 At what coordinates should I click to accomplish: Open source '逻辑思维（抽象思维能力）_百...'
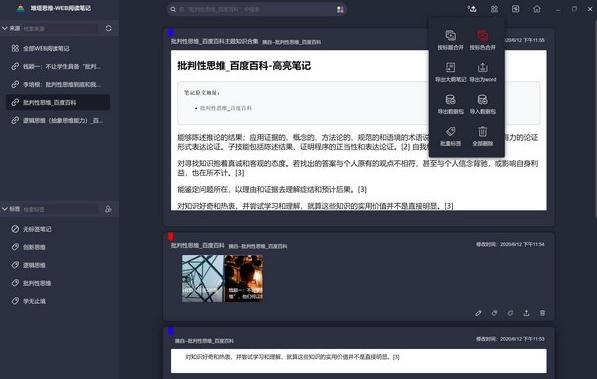58,120
